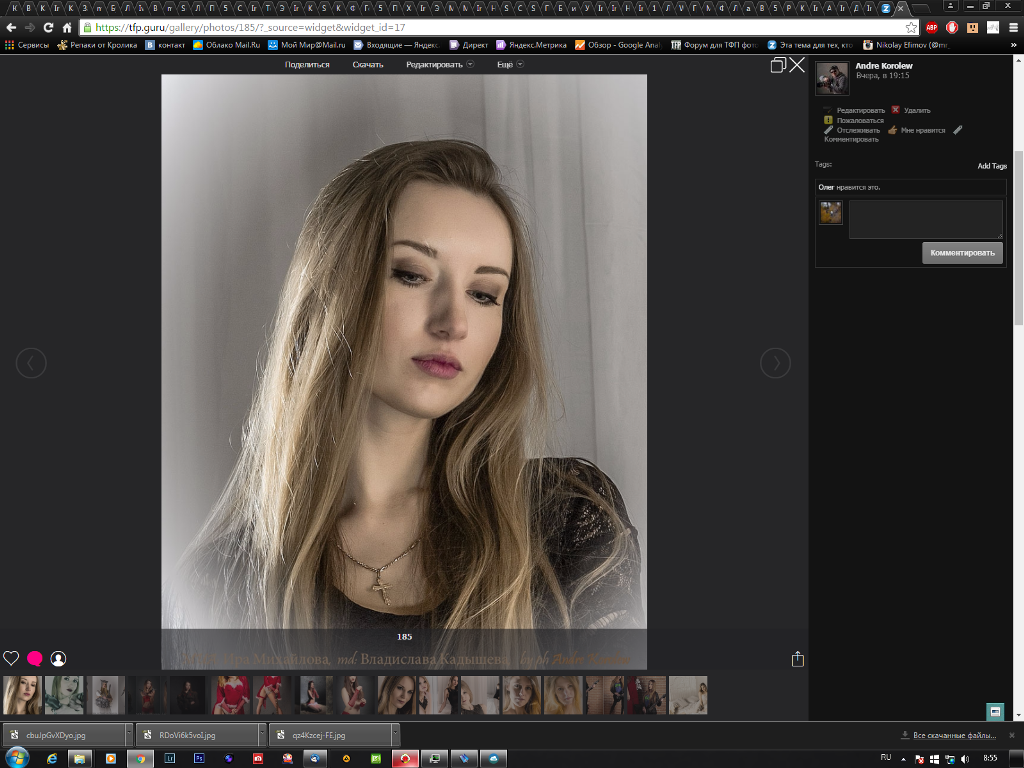The image size is (1024, 768).
Task: Close the photo viewer with the X icon
Action: tap(797, 65)
